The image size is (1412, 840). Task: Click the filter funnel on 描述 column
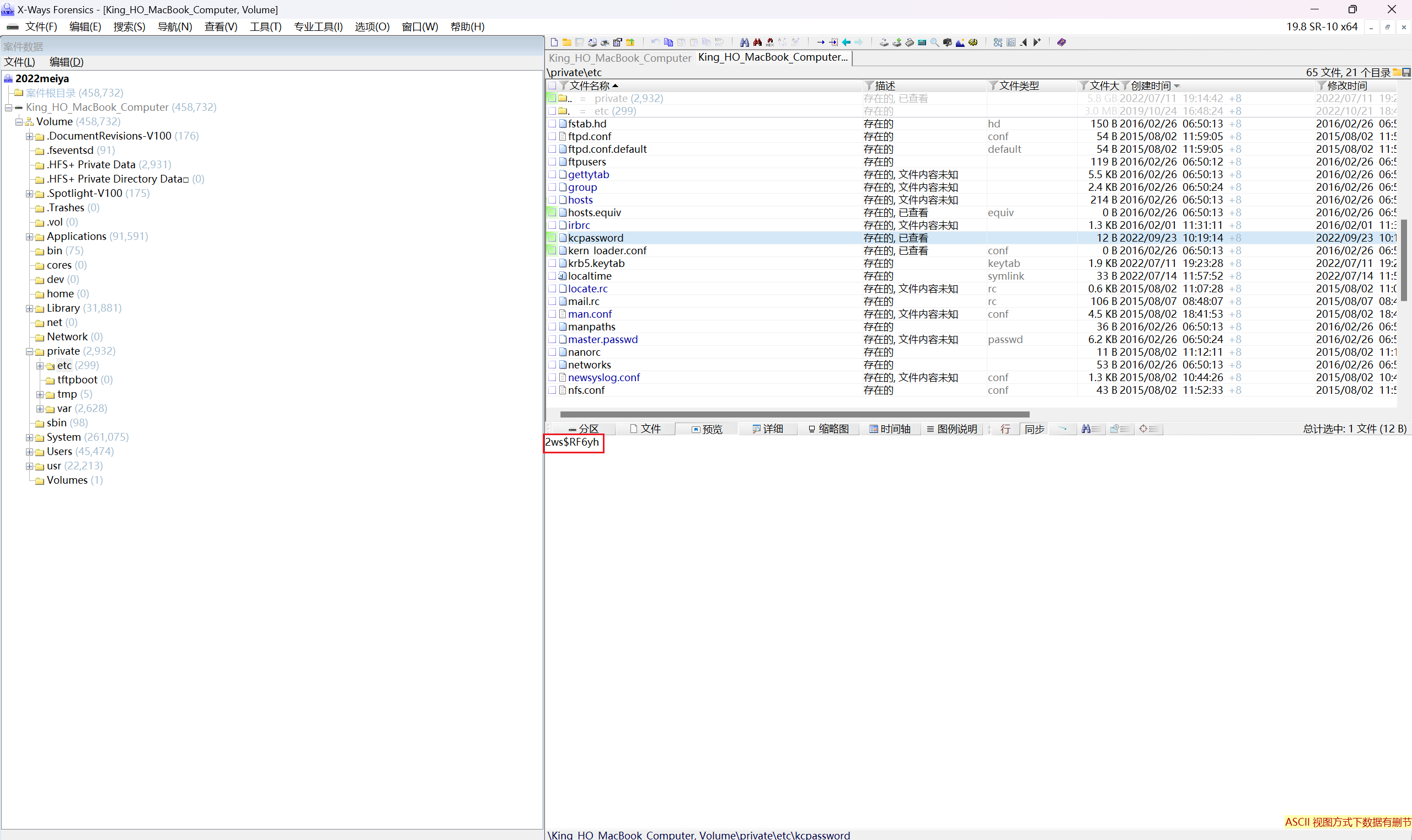(x=869, y=85)
